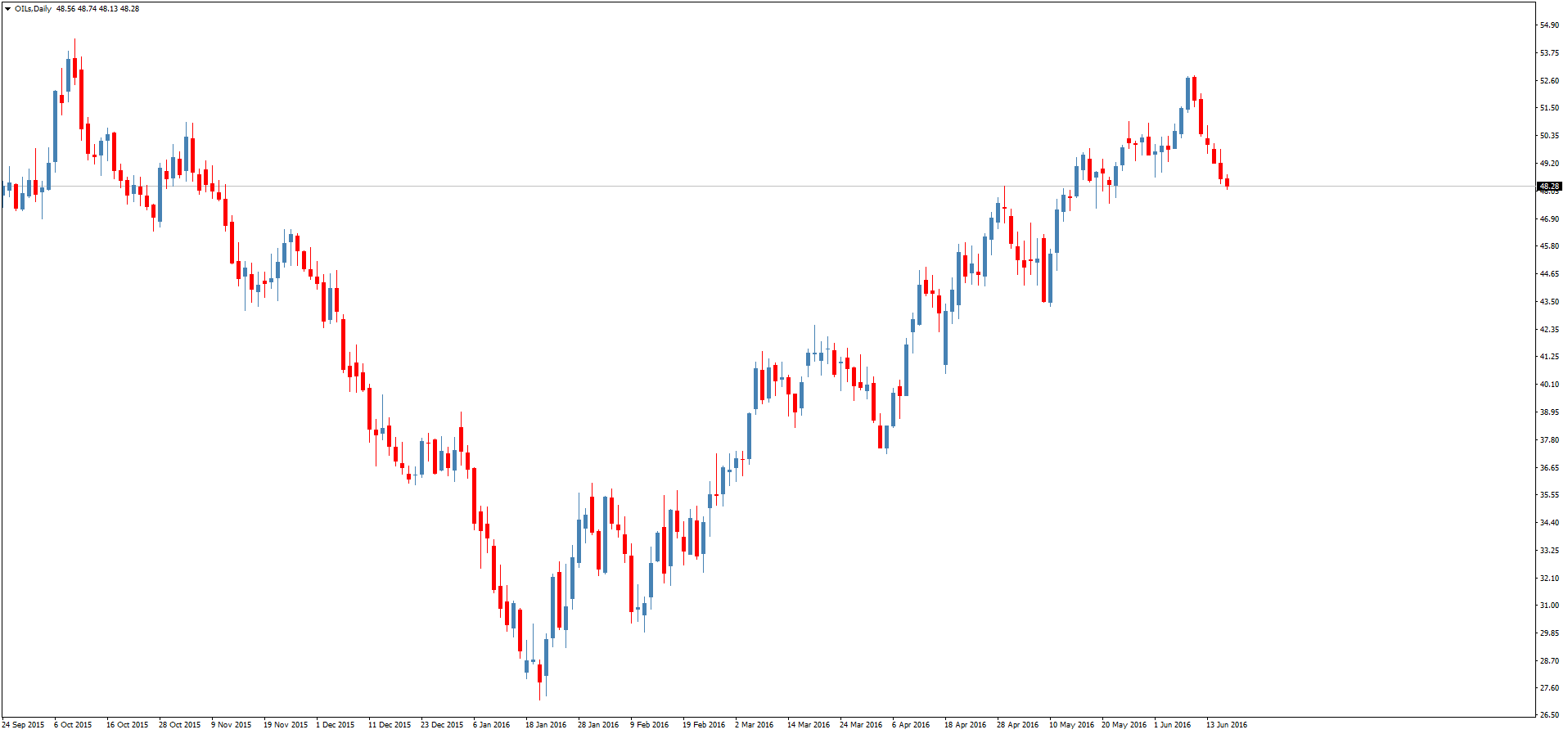Click the open value 48.56 in header
The height and width of the screenshot is (734, 1568).
[66, 9]
